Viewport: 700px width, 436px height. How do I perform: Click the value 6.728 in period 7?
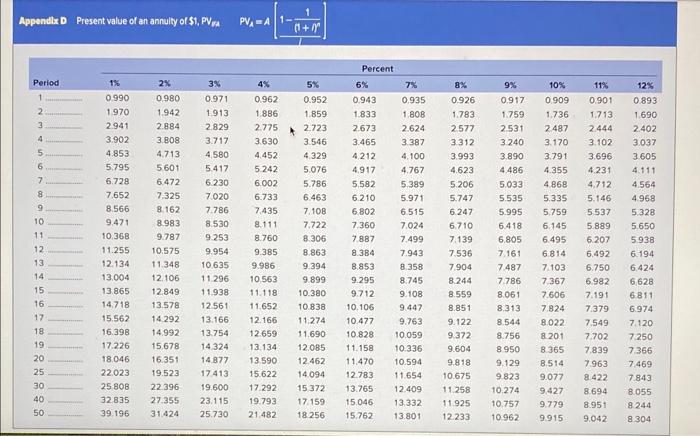click(117, 181)
